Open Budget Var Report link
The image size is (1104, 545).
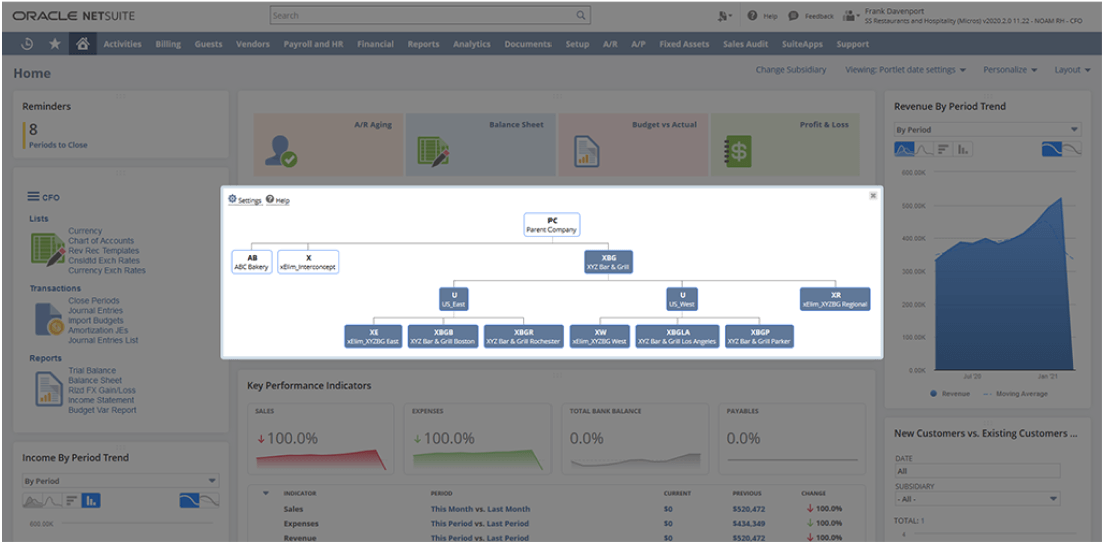click(102, 410)
